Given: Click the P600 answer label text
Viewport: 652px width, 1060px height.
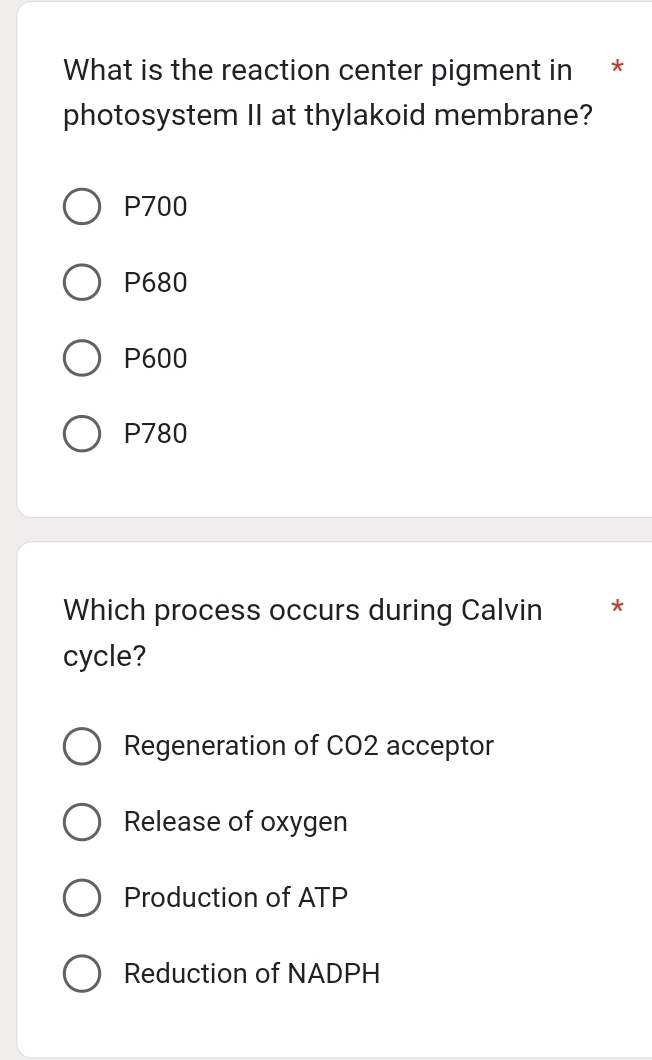Looking at the screenshot, I should [155, 357].
